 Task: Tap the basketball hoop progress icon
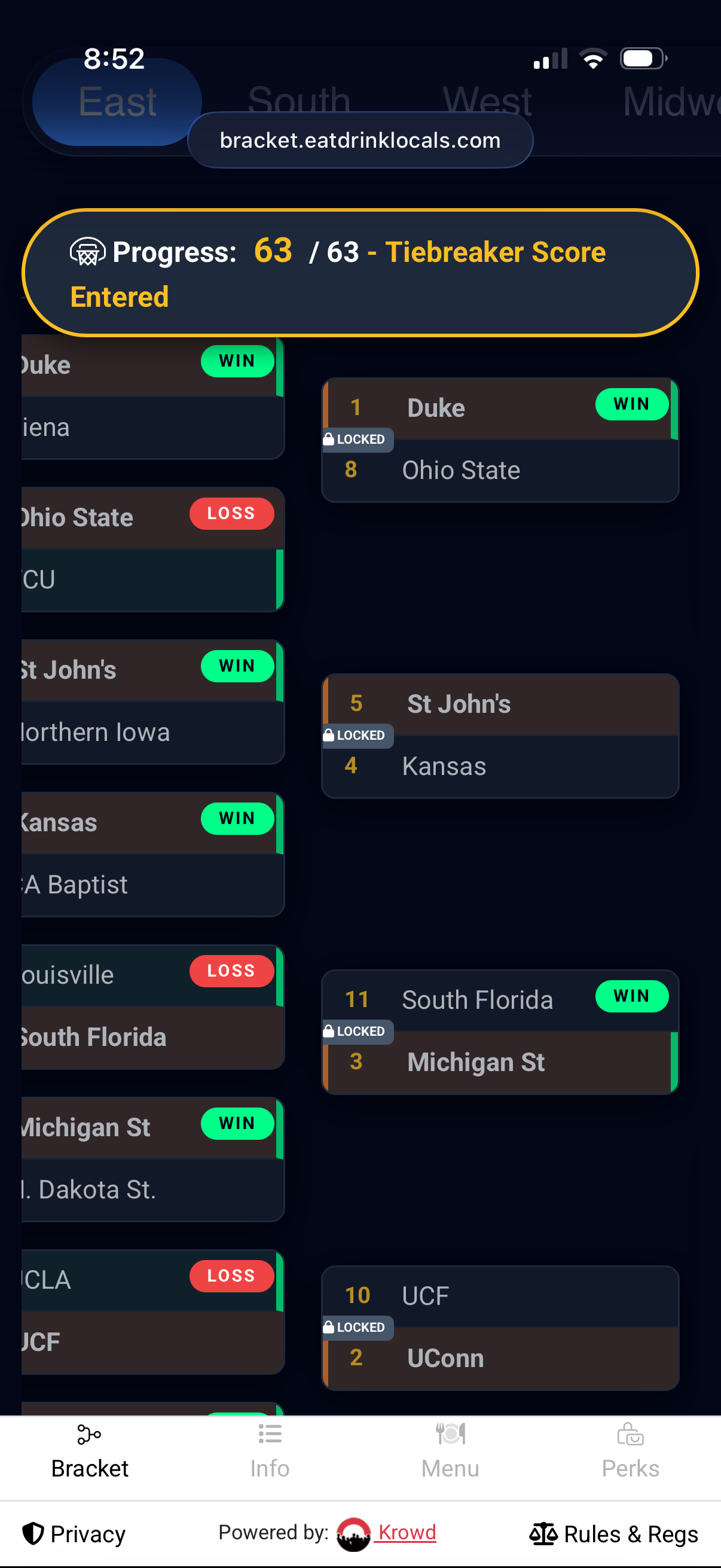tap(88, 252)
